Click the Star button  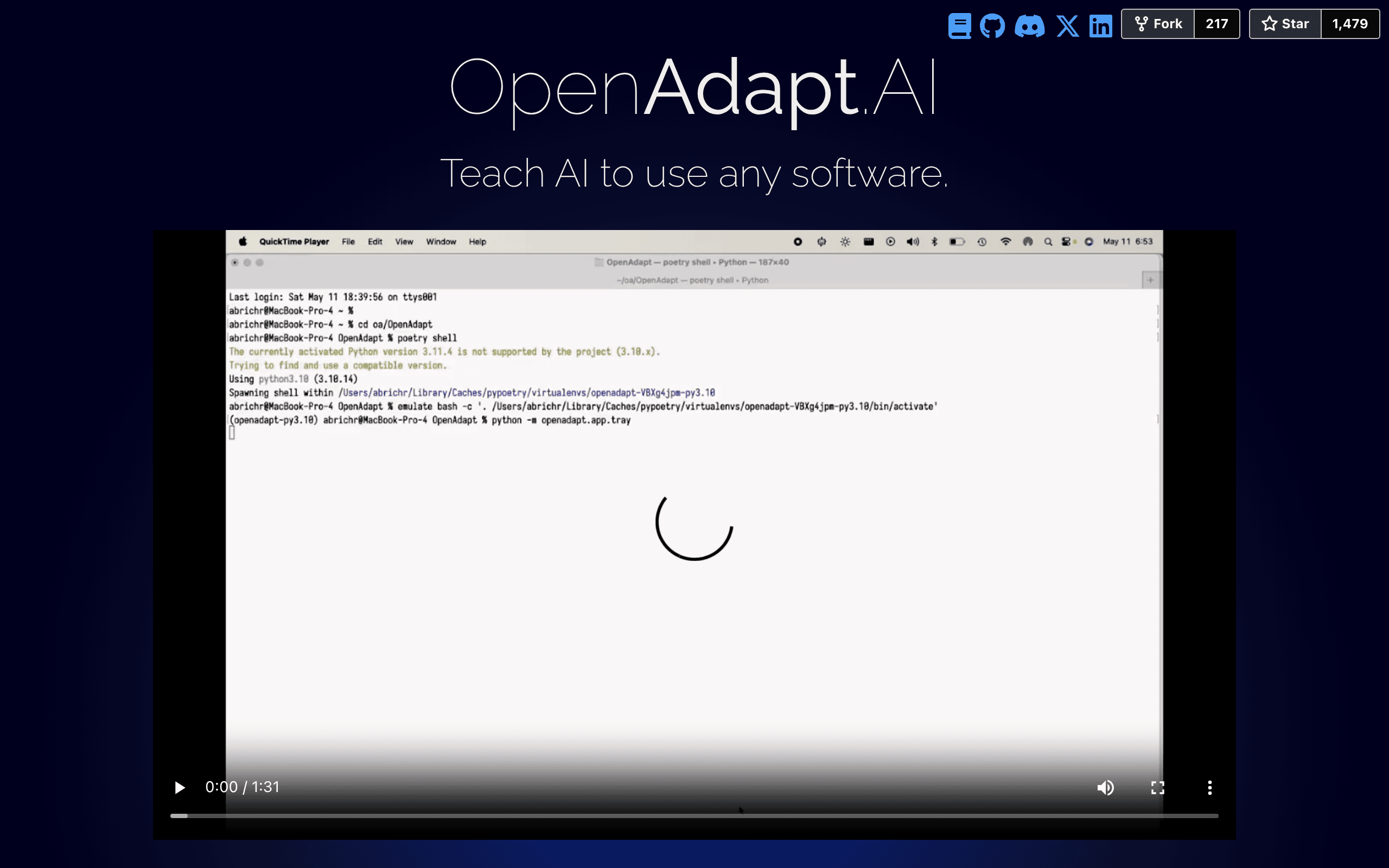pos(1285,23)
